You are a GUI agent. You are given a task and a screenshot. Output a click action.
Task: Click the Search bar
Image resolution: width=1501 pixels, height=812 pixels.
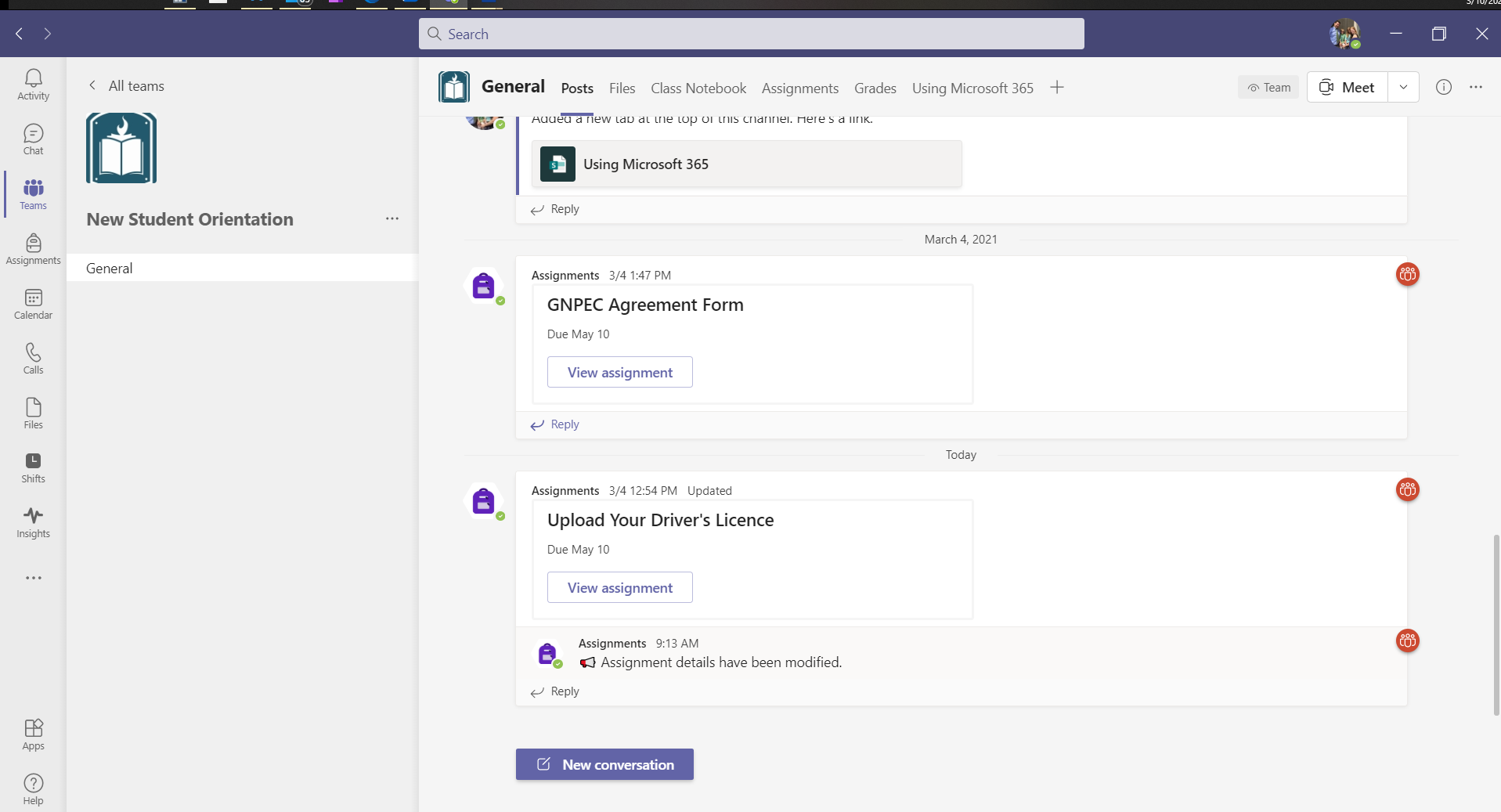click(x=750, y=34)
